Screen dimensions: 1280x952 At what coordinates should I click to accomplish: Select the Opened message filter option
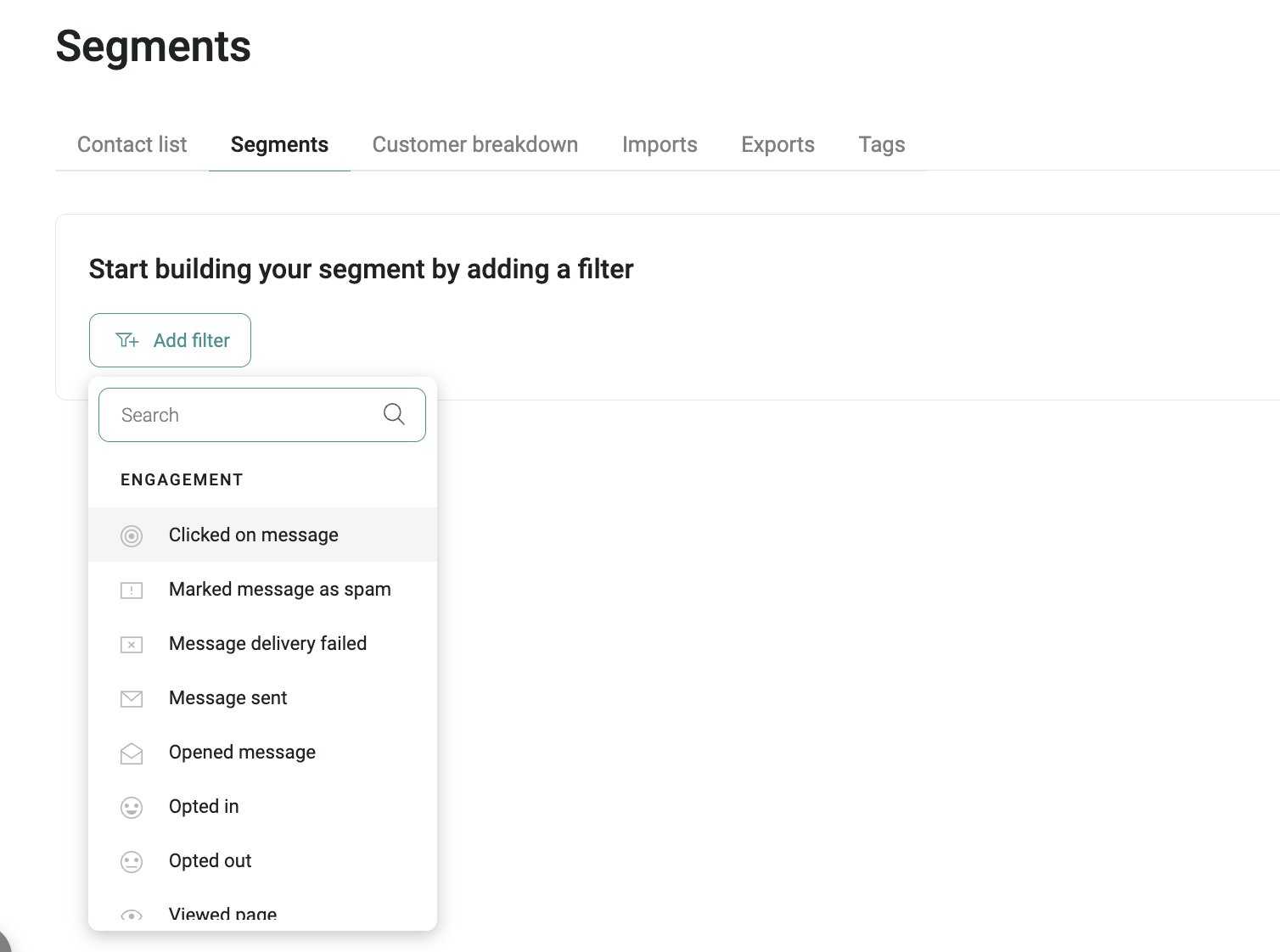(x=262, y=752)
